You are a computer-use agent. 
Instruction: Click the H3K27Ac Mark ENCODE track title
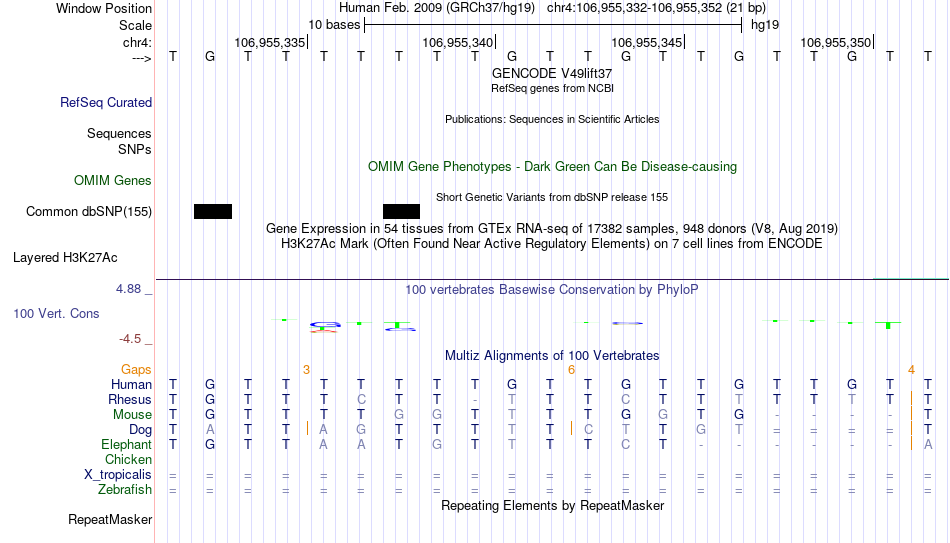pos(552,244)
